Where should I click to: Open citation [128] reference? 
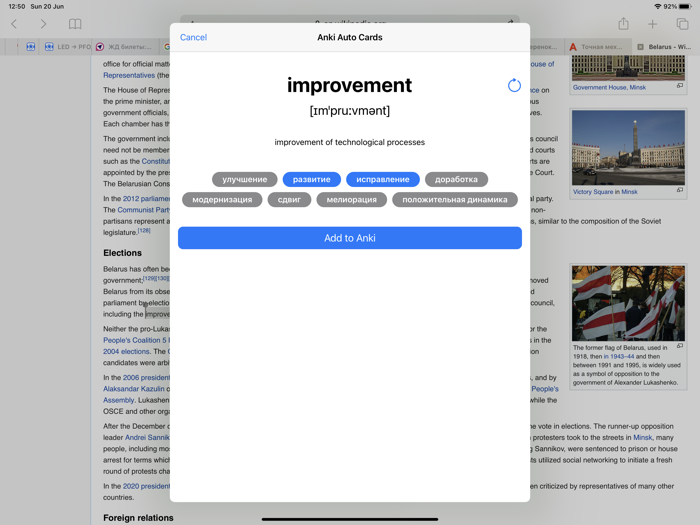[144, 230]
